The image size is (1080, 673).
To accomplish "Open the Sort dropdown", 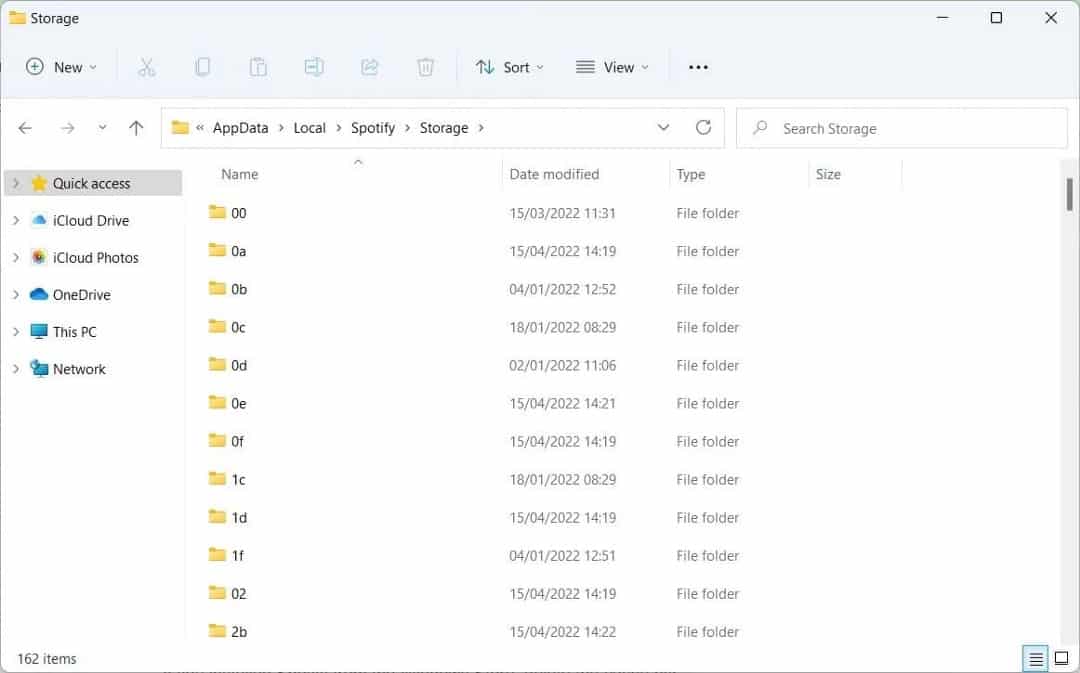I will (x=510, y=67).
